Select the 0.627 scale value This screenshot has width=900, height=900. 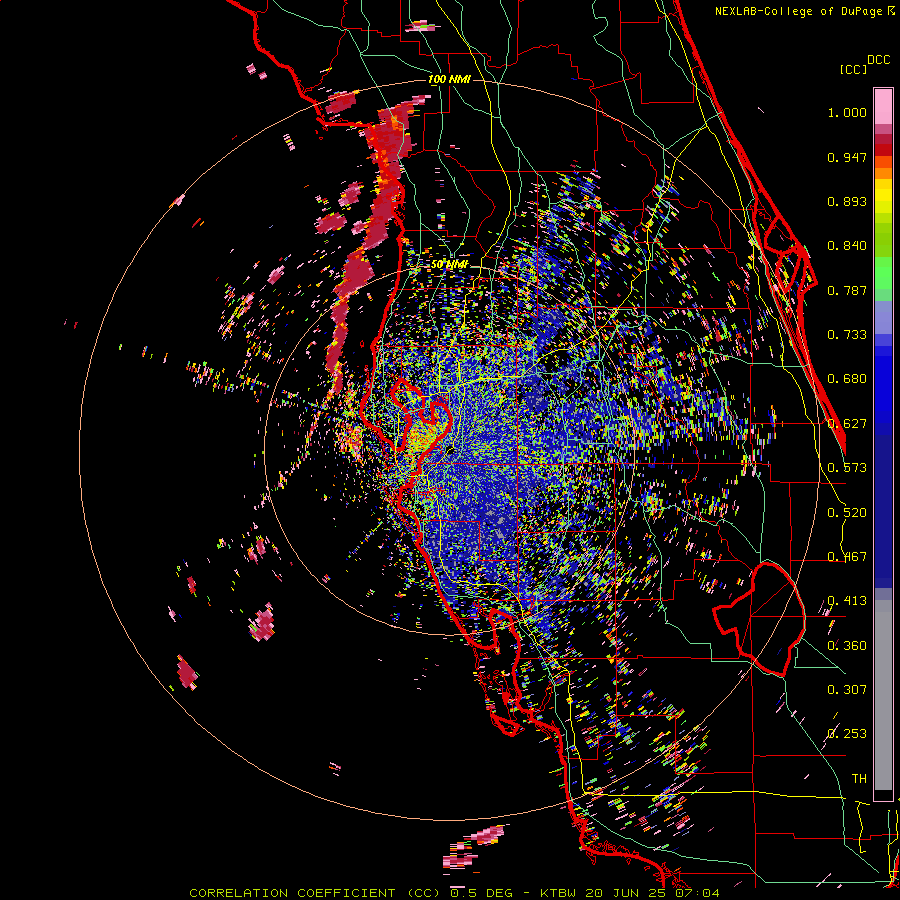[847, 424]
